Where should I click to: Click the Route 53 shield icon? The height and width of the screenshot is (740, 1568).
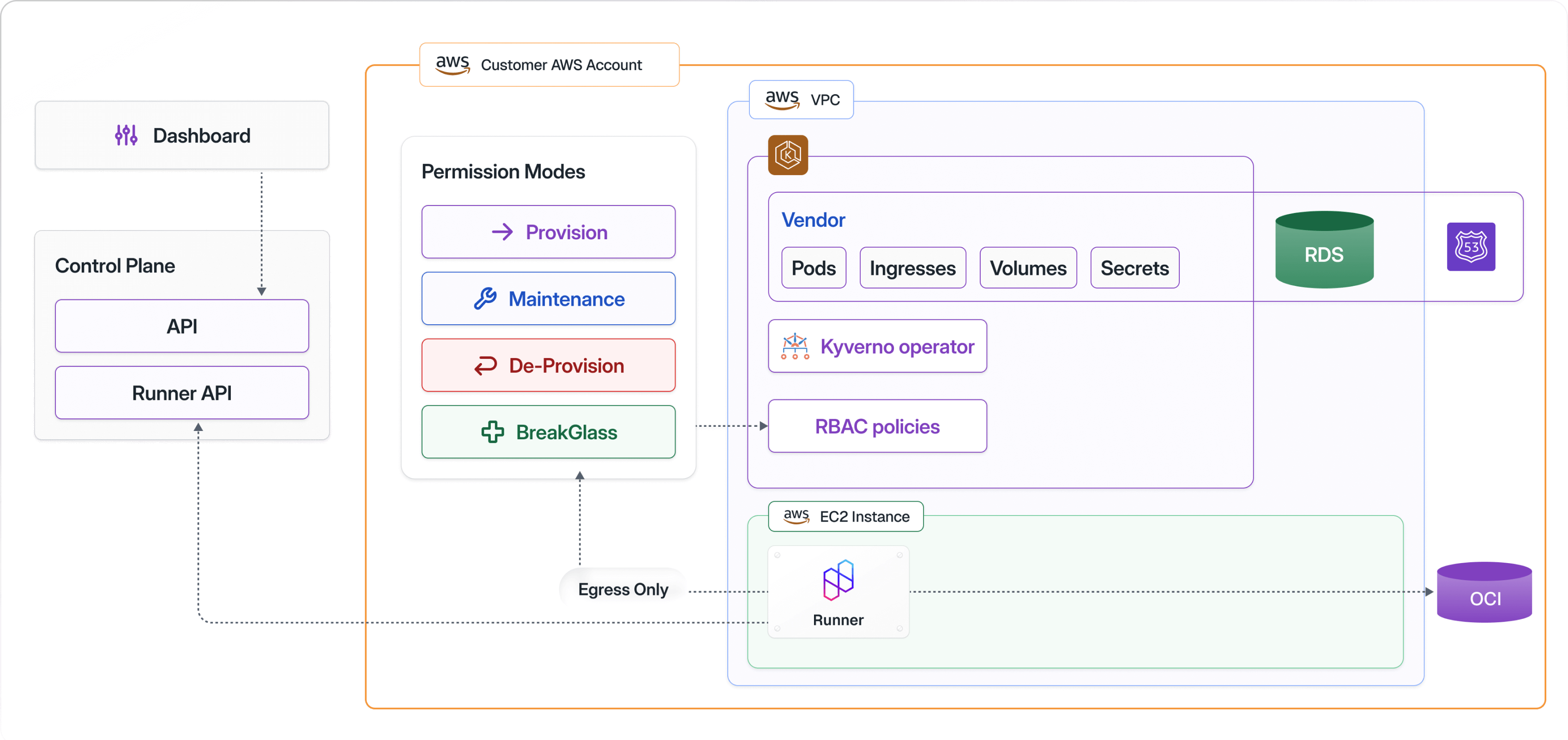(1471, 247)
